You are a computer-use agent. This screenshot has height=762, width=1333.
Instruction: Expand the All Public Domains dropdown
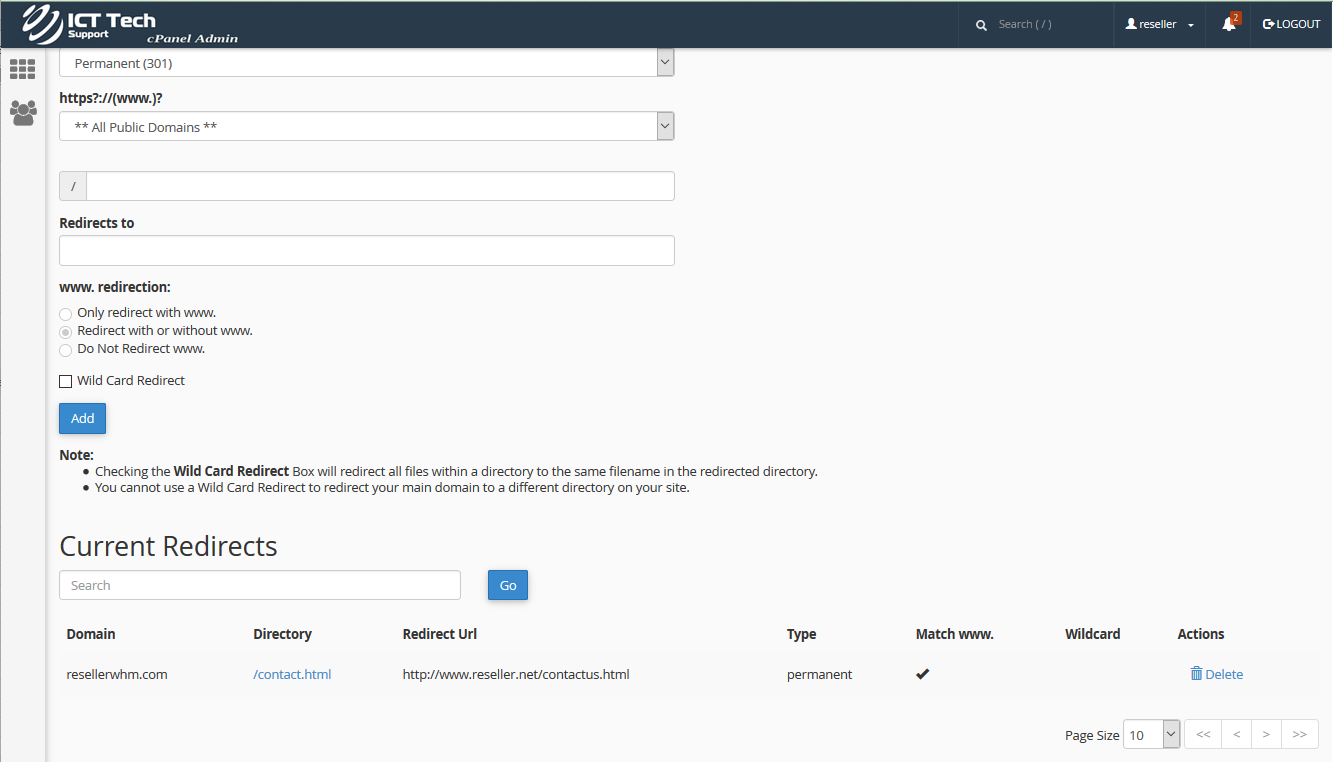pos(366,127)
